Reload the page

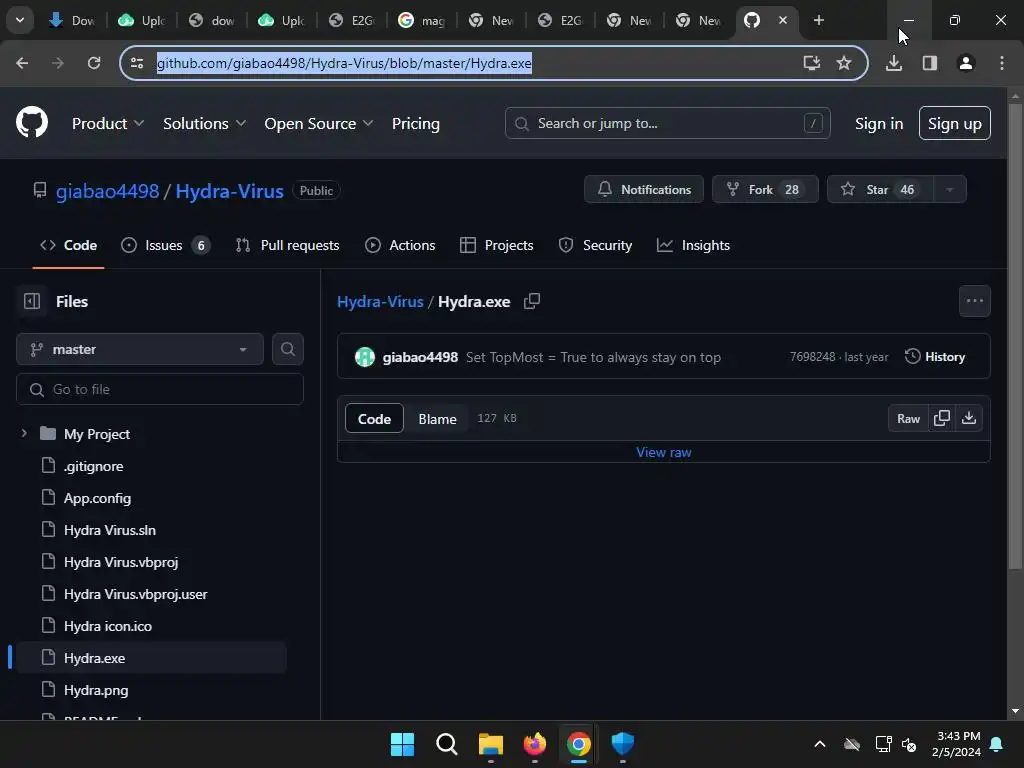[94, 63]
